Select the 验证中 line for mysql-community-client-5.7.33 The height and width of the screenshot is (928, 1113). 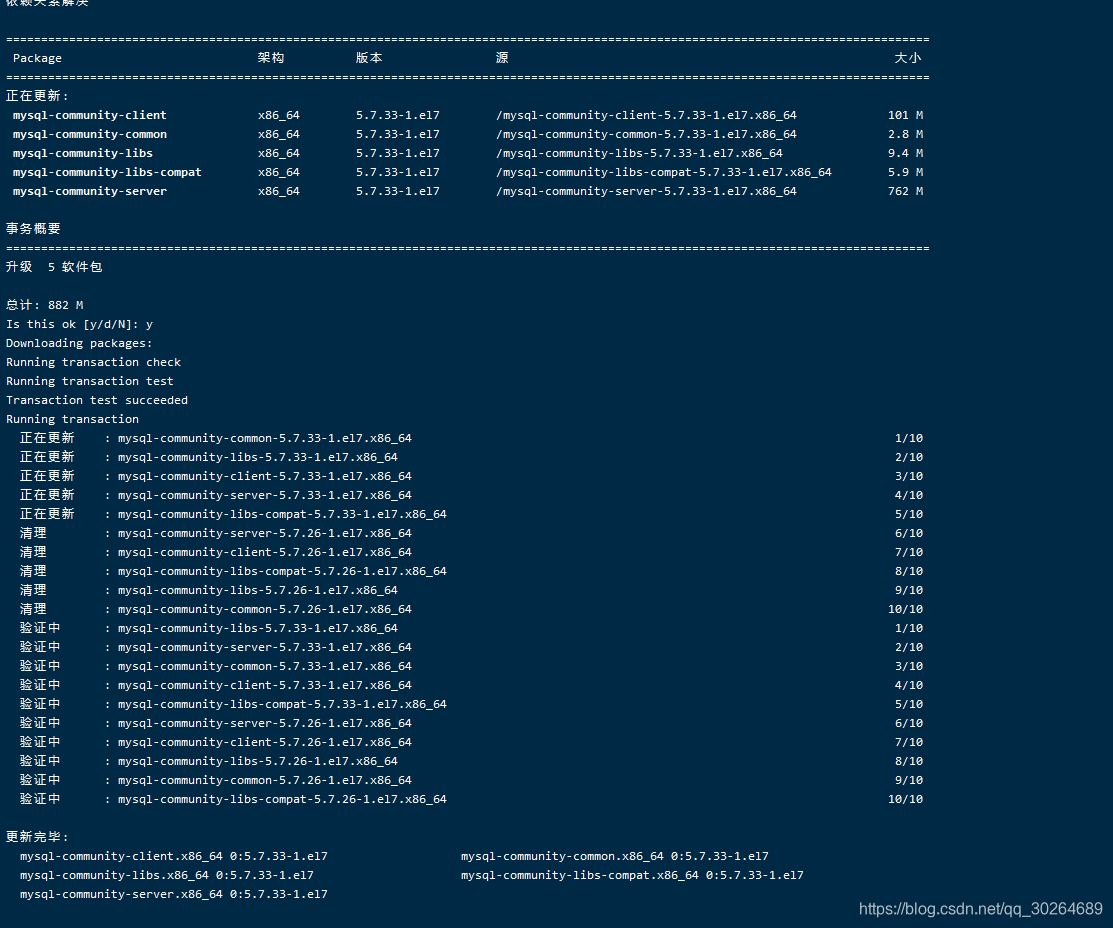tap(471, 685)
